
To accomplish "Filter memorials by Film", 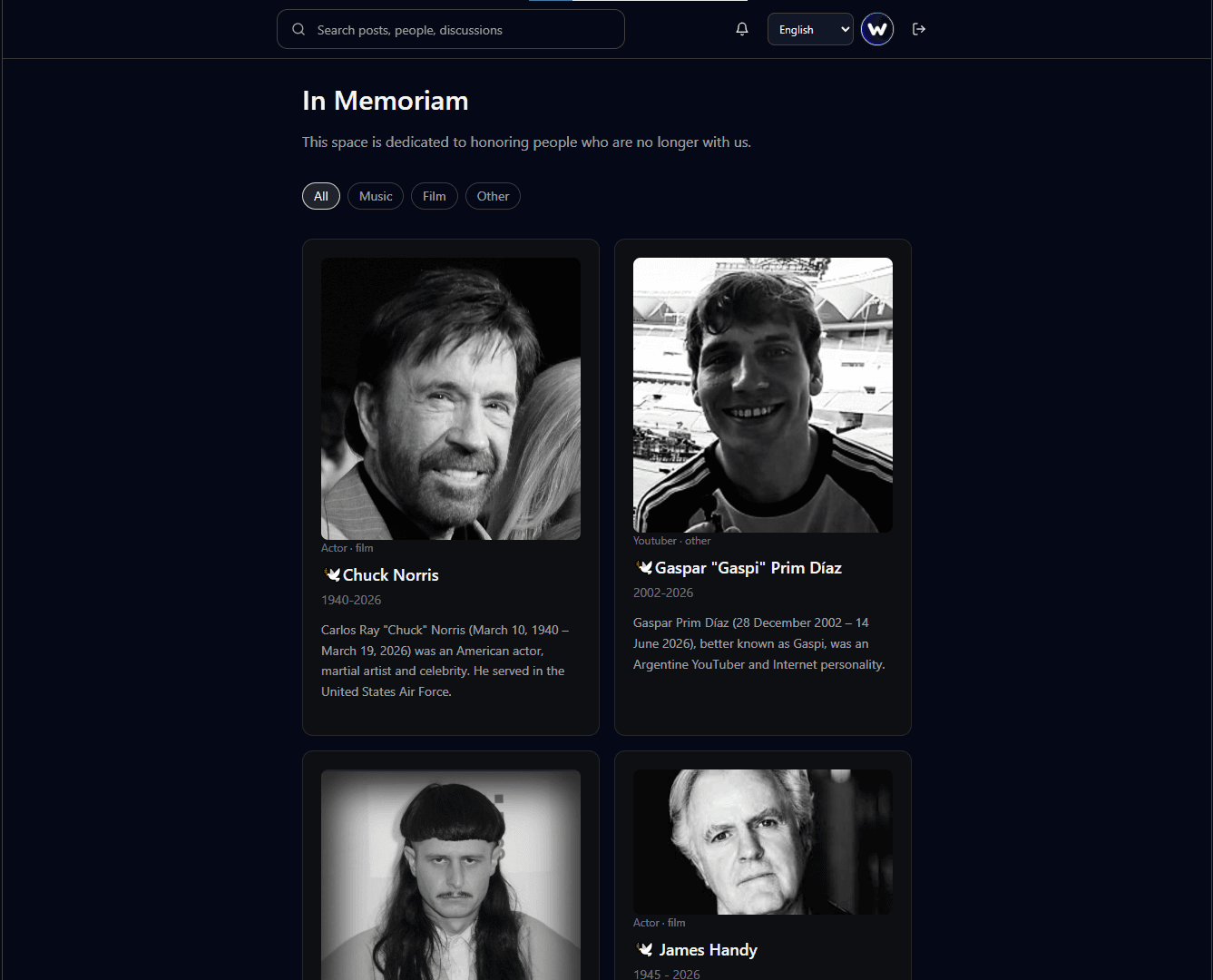I will (x=435, y=196).
